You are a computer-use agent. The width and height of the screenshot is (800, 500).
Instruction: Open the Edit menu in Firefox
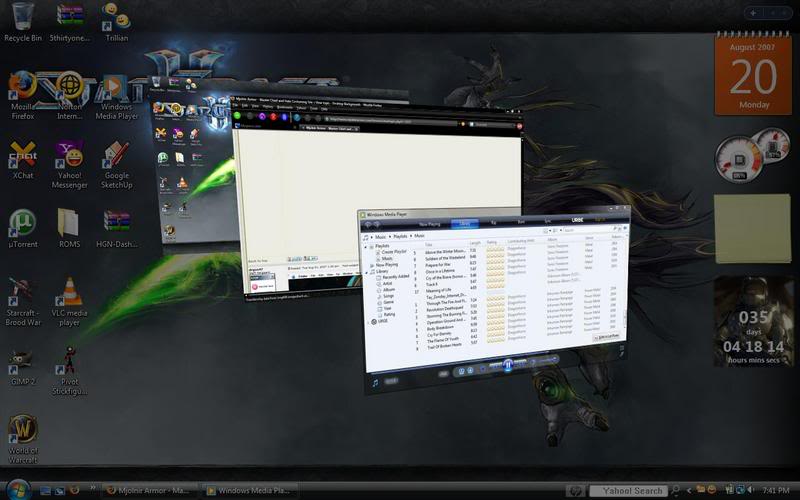(x=245, y=106)
